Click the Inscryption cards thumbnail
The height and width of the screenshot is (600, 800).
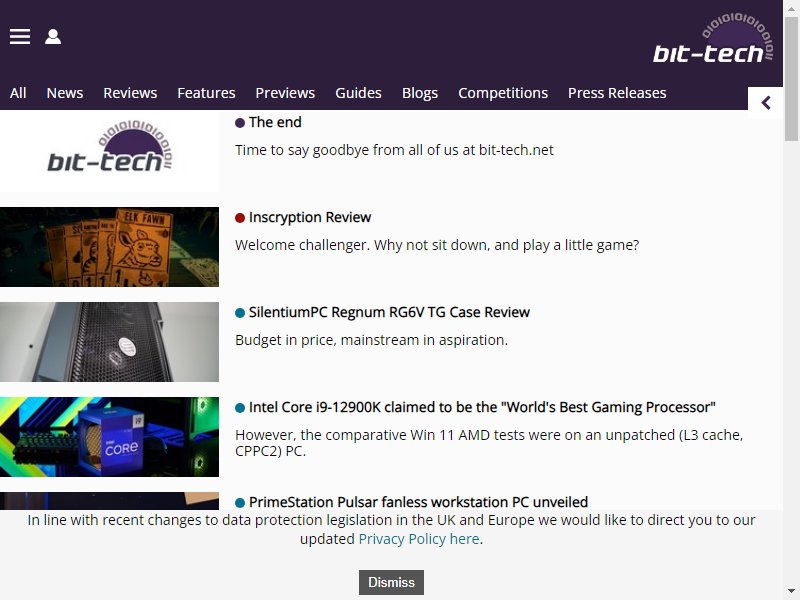pyautogui.click(x=109, y=247)
